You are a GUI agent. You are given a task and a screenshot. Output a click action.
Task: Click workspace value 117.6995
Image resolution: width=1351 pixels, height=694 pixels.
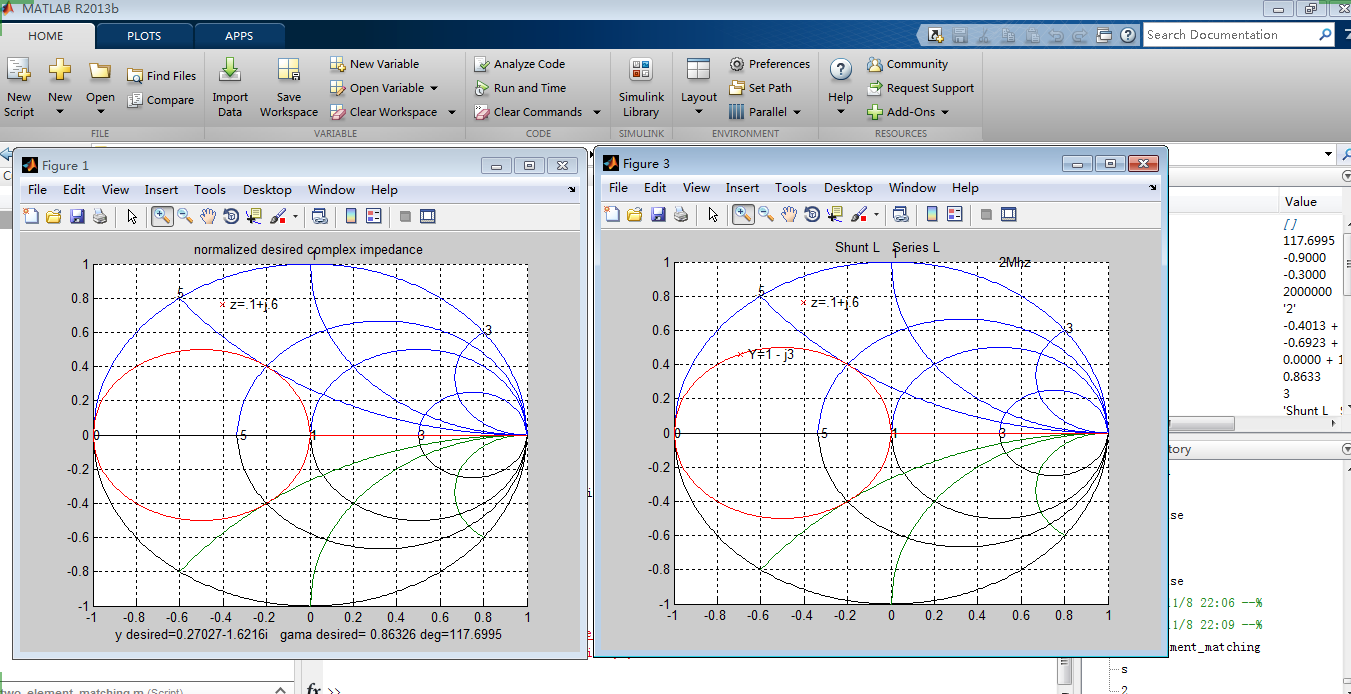pos(1309,241)
